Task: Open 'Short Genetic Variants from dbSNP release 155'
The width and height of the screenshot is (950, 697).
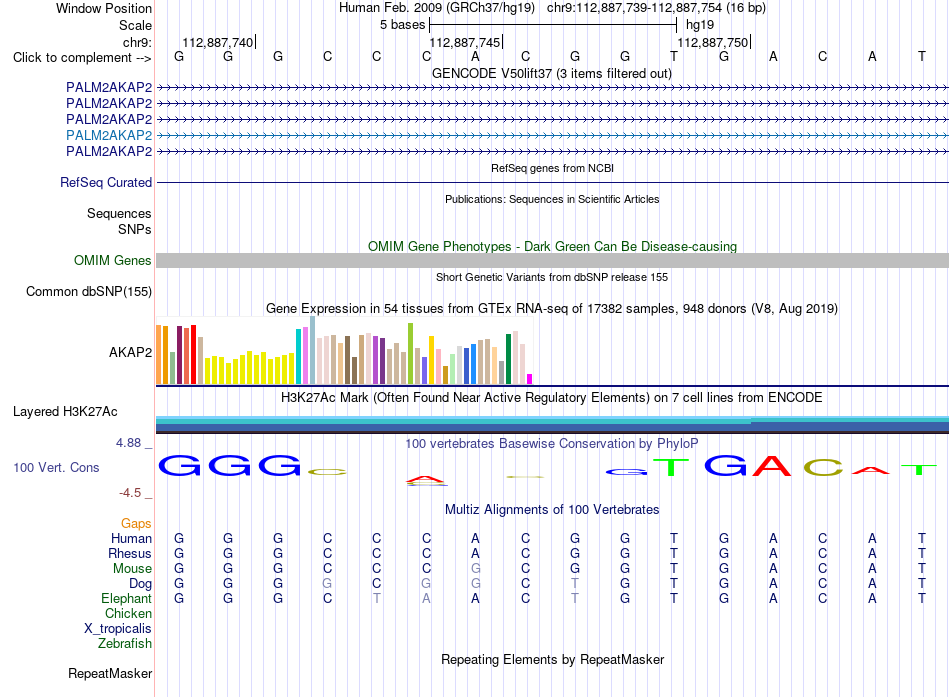Action: 552,277
